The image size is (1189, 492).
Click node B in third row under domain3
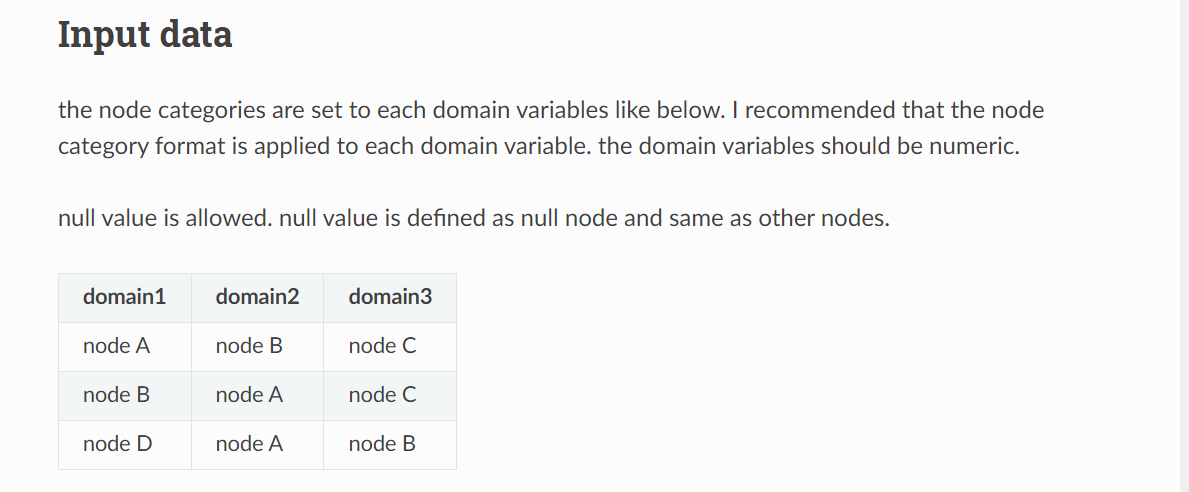pos(382,444)
